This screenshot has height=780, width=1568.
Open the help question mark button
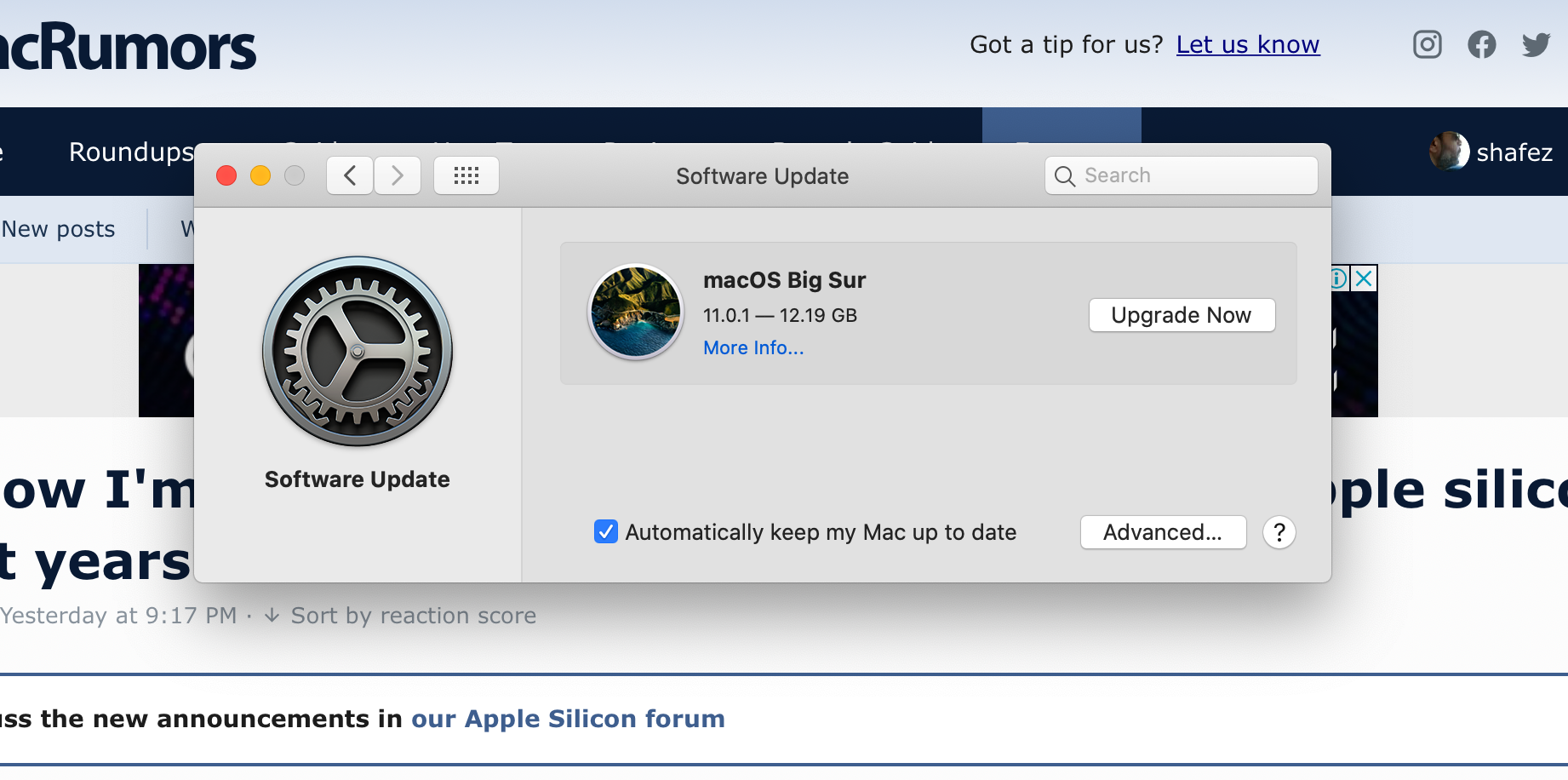[x=1279, y=532]
